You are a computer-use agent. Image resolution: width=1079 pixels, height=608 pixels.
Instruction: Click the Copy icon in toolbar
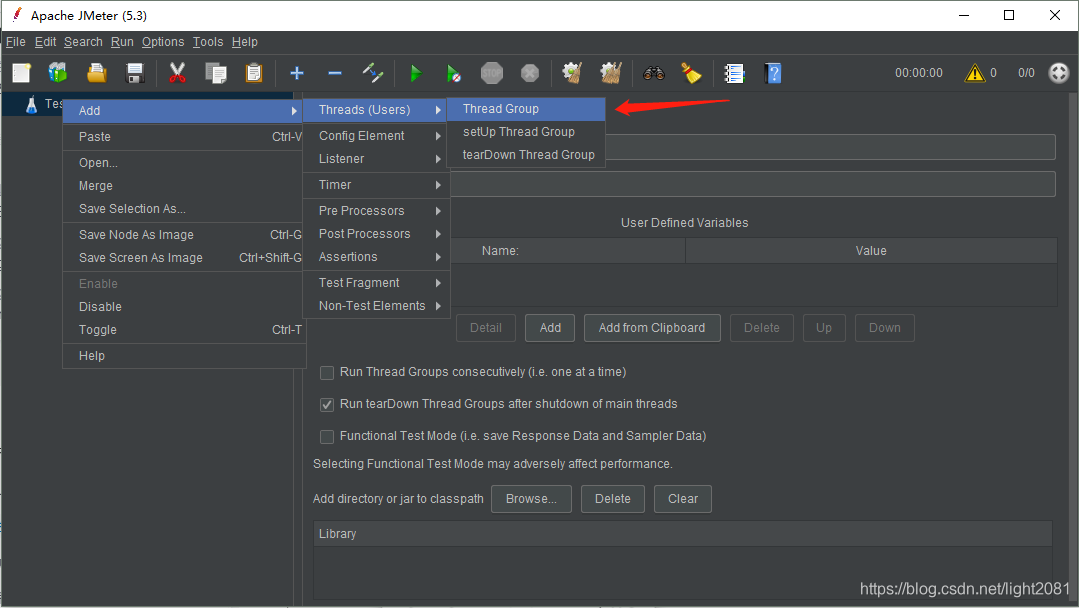click(216, 73)
